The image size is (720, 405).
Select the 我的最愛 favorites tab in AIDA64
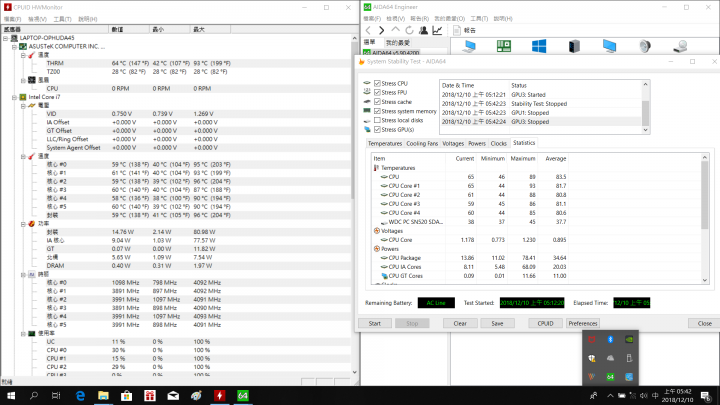(397, 43)
